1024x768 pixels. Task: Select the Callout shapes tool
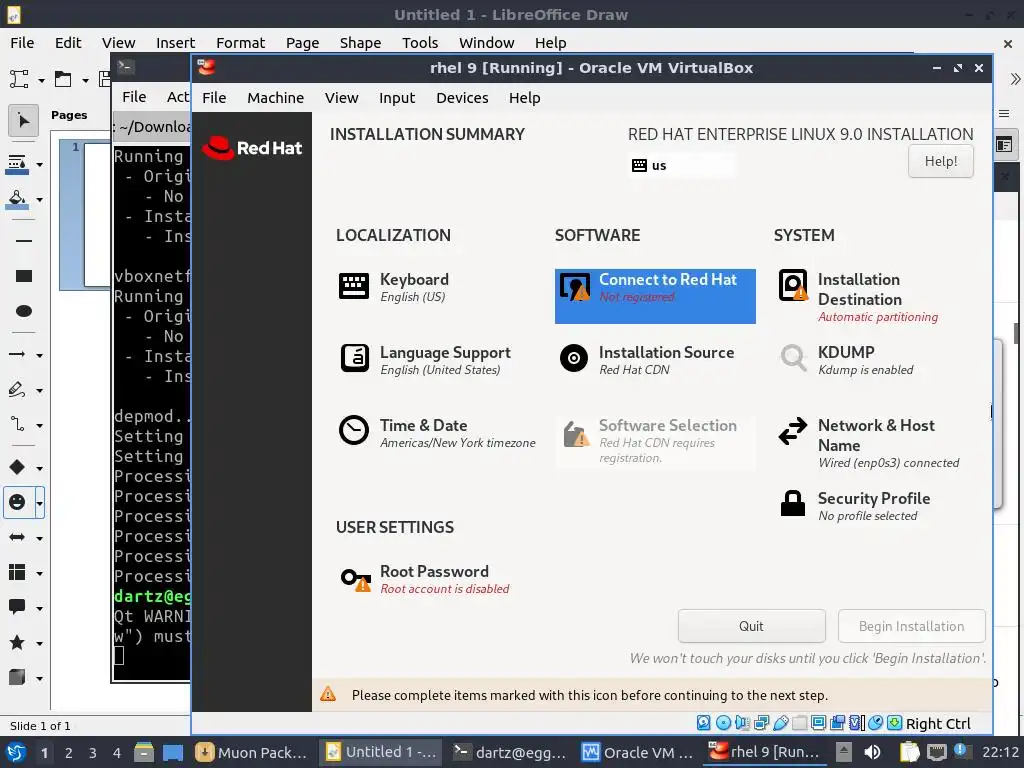coord(17,607)
